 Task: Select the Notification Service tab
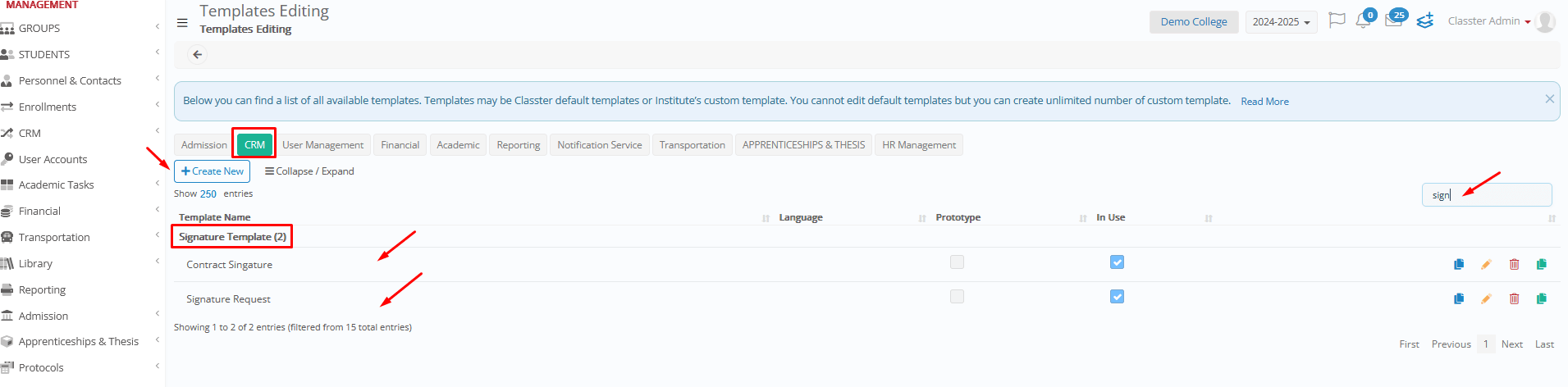599,145
